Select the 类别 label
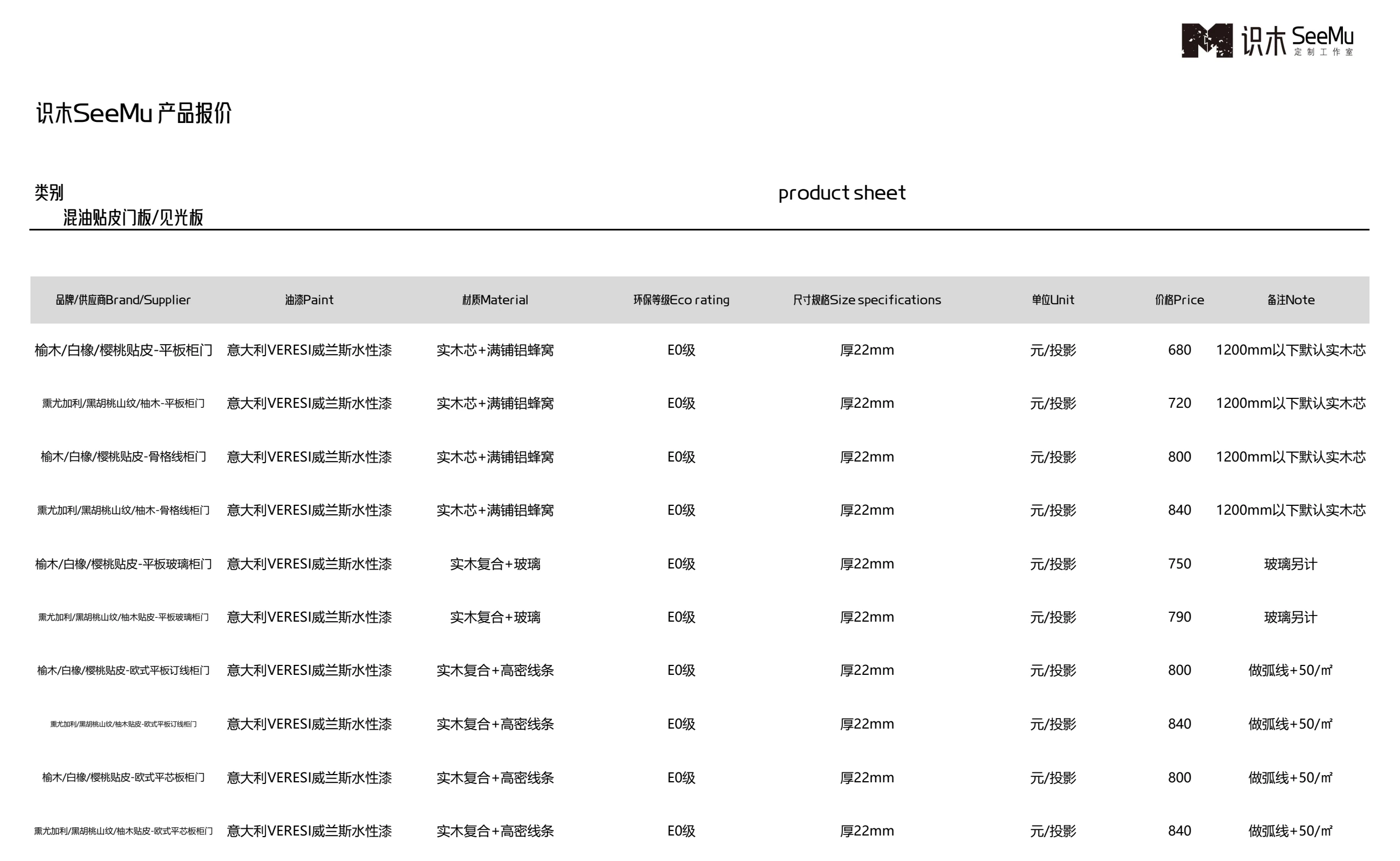Screen dimensions: 1400x861 (49, 192)
